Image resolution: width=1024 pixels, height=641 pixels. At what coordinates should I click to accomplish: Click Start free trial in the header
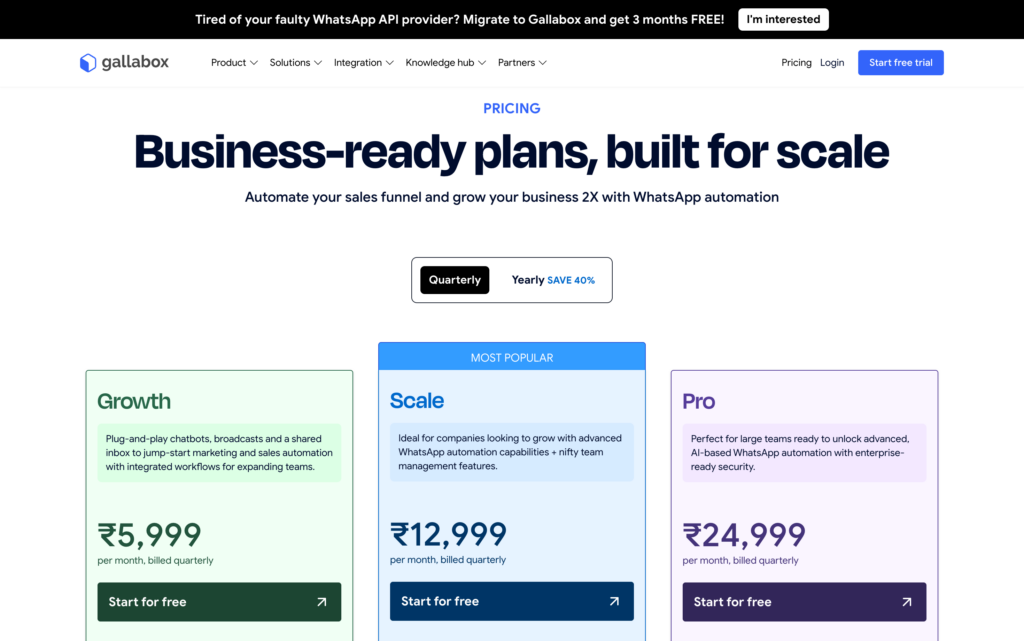click(x=900, y=62)
